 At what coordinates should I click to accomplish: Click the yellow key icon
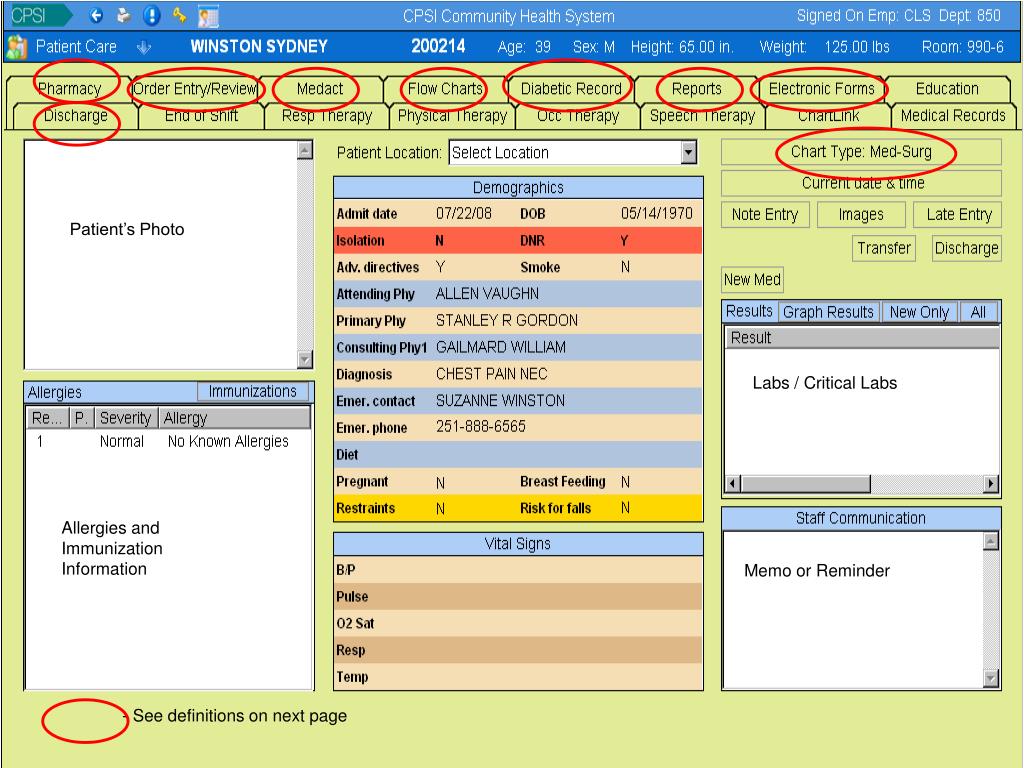pos(179,14)
